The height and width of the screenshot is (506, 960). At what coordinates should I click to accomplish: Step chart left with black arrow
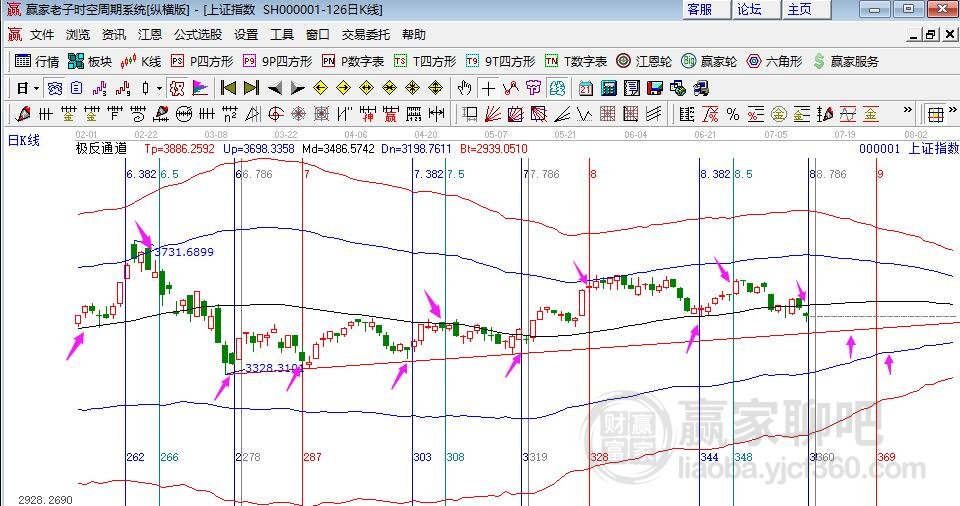(x=275, y=89)
